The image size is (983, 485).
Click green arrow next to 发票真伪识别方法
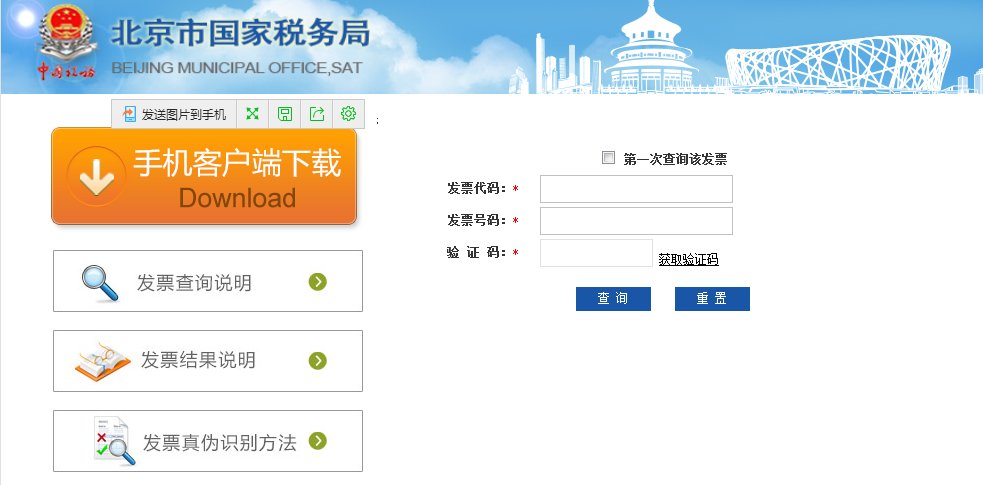coord(318,440)
